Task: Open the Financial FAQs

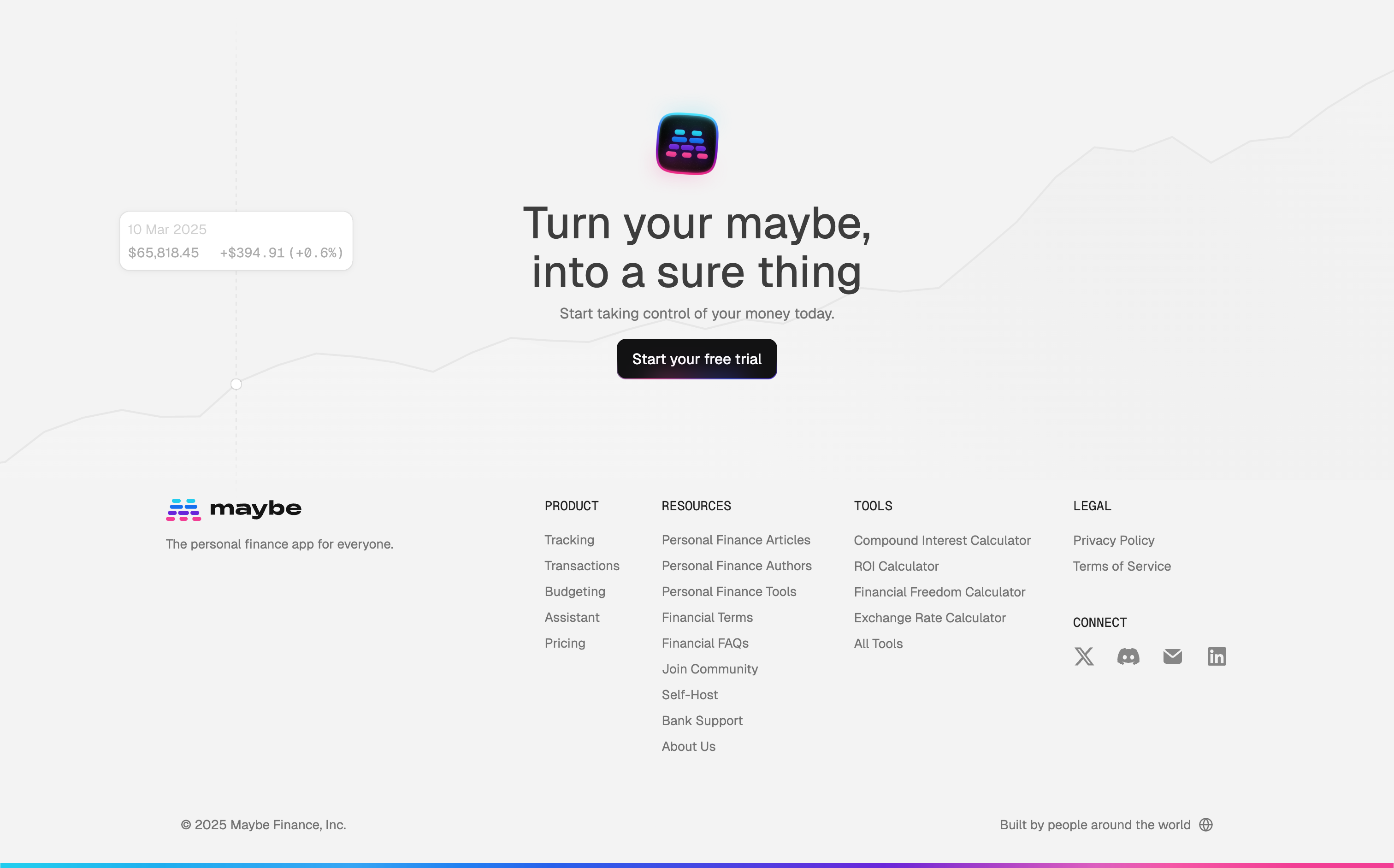Action: (705, 643)
